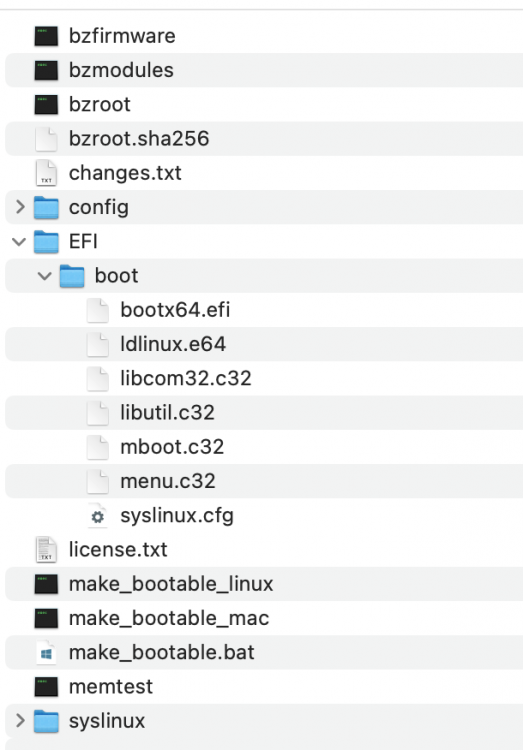The image size is (523, 750).
Task: Click the memtest executable icon
Action: click(x=46, y=687)
